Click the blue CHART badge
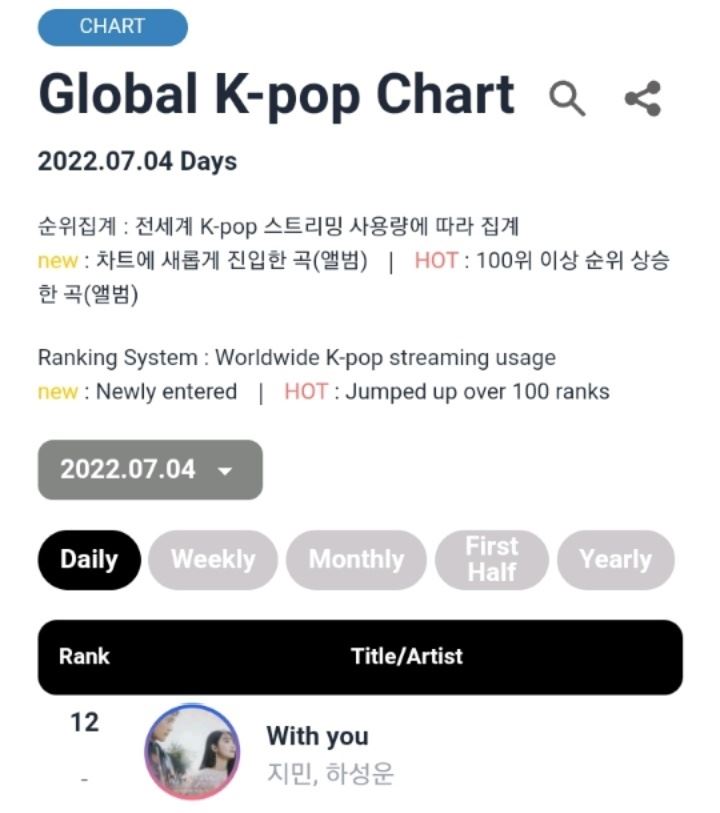 pos(112,27)
